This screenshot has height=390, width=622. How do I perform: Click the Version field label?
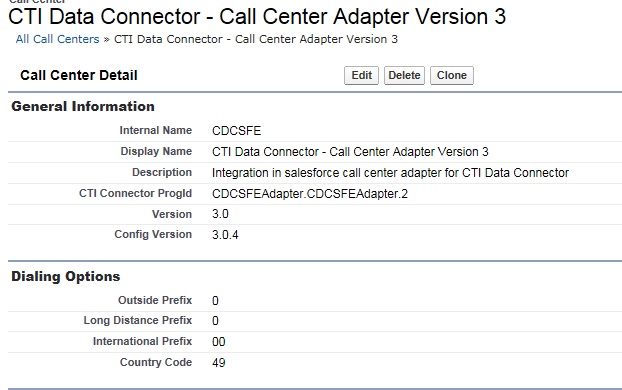[172, 214]
